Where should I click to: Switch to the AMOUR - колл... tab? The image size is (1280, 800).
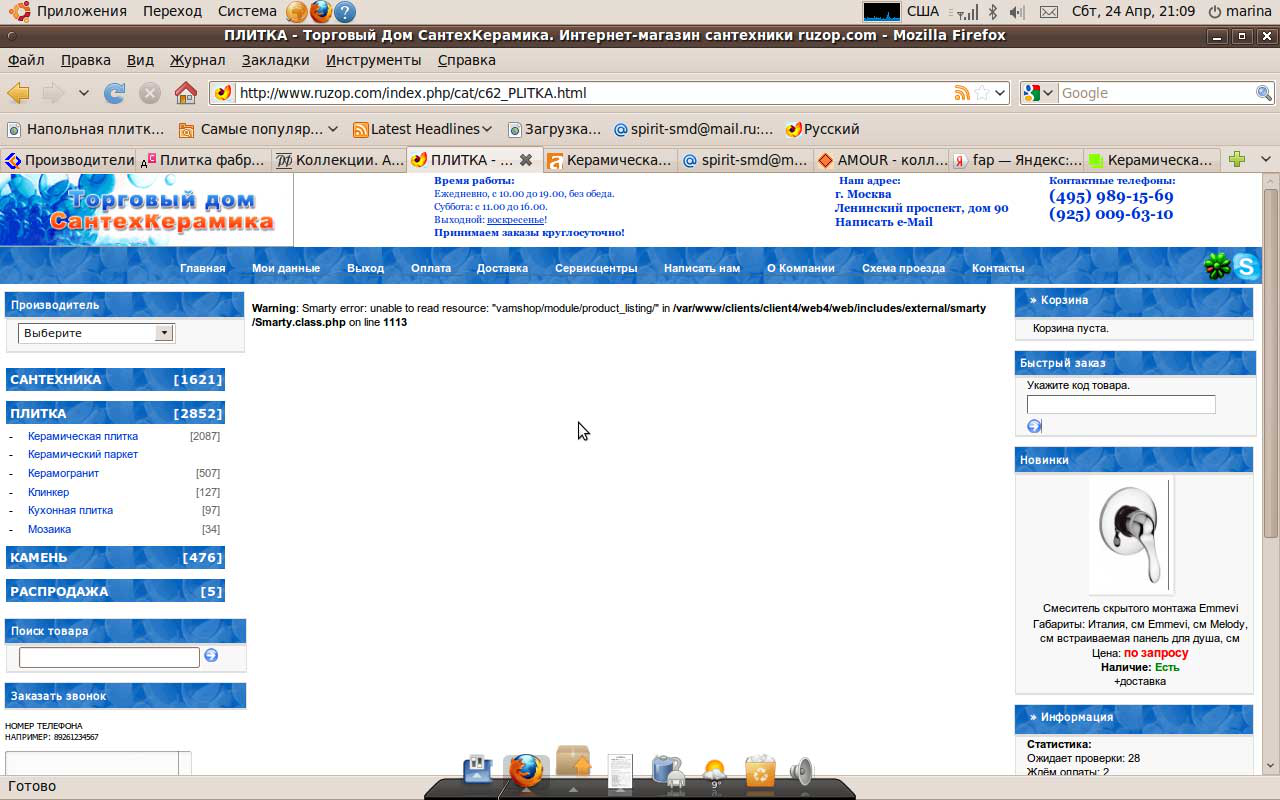pyautogui.click(x=882, y=160)
